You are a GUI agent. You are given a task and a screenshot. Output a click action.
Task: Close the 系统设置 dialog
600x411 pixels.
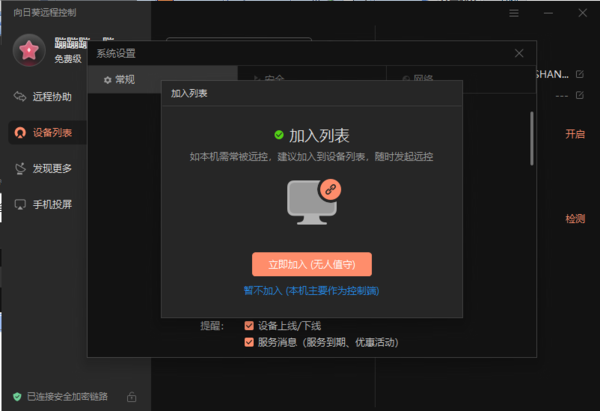point(518,53)
